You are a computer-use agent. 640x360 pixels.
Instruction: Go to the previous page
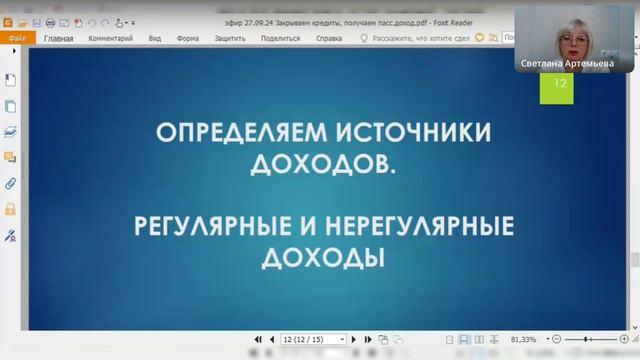tap(272, 339)
